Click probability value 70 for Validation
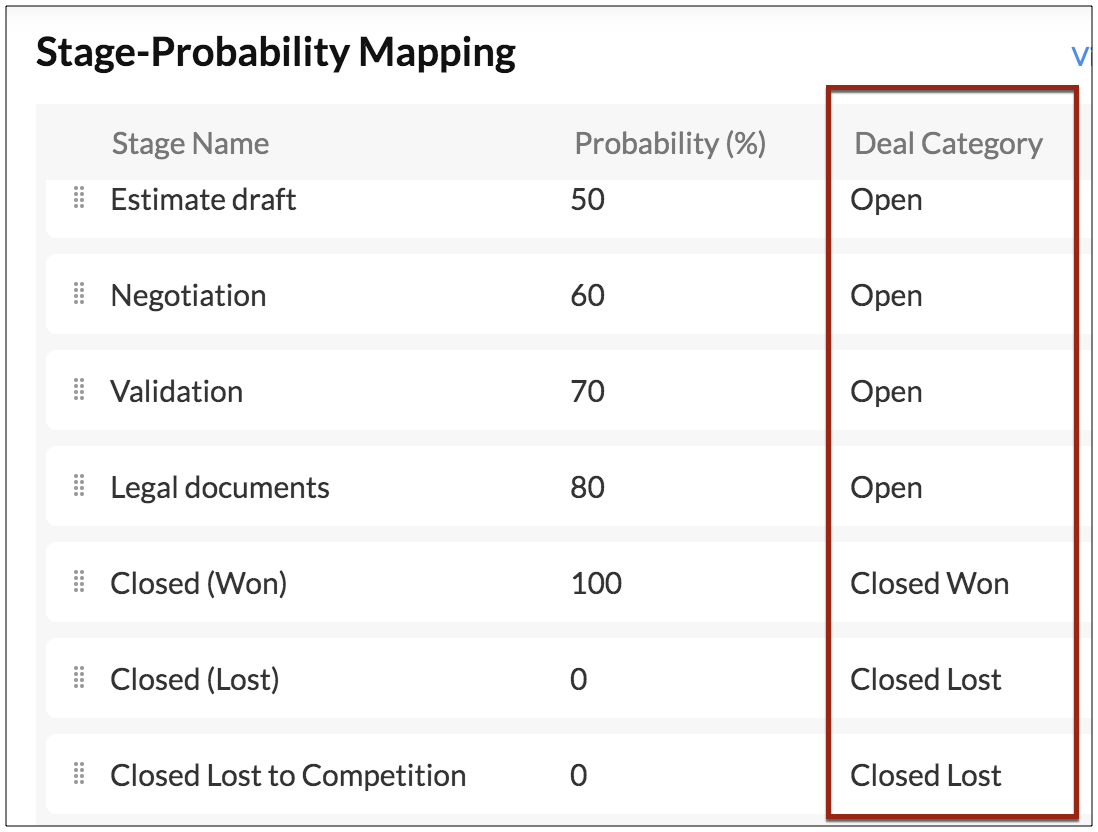 588,391
